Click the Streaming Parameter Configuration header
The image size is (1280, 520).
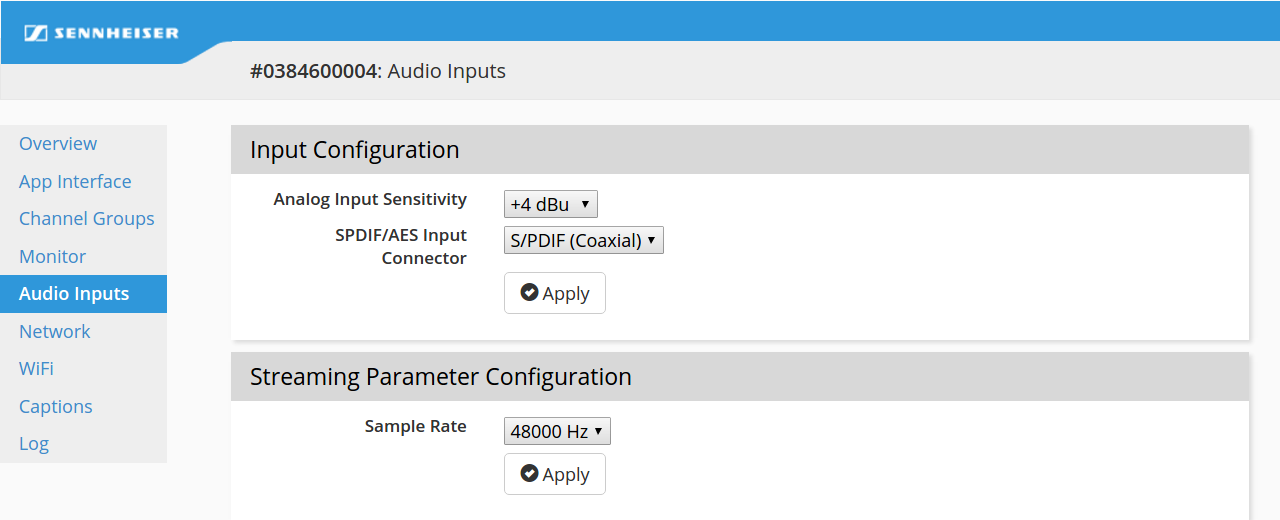tap(441, 377)
